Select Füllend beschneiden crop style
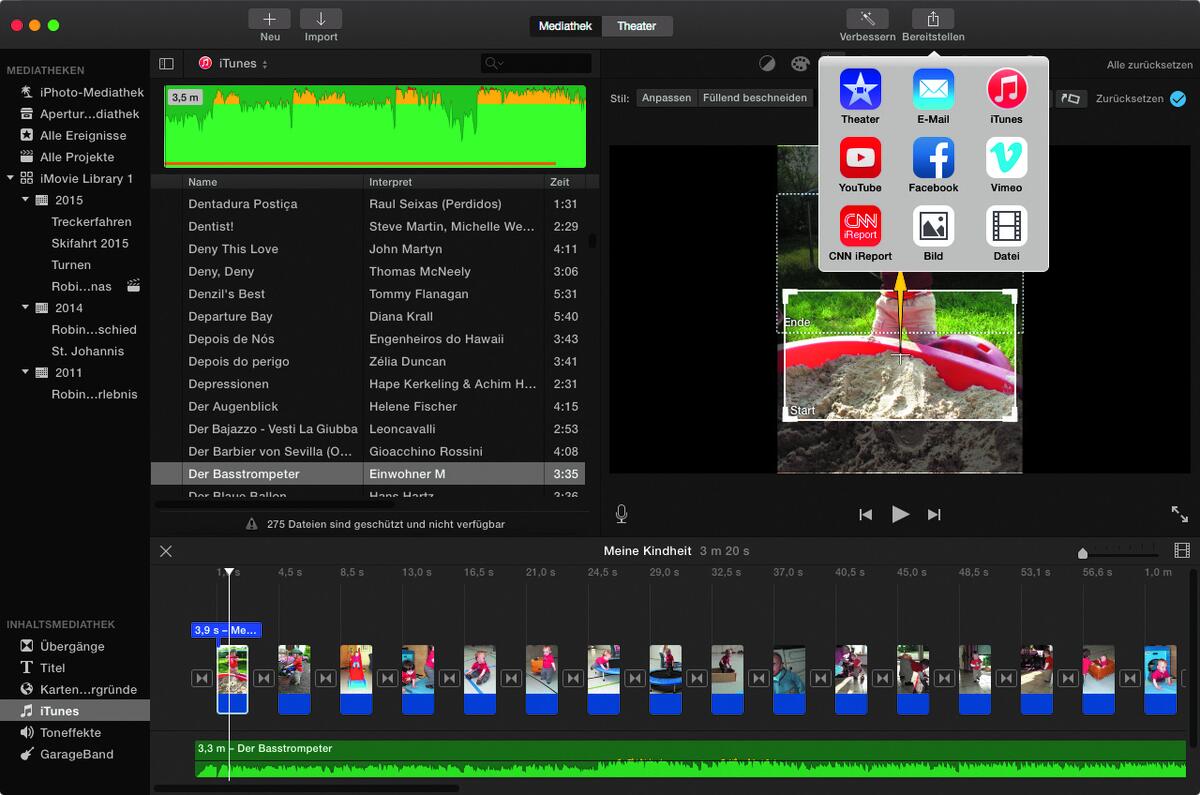 click(755, 98)
